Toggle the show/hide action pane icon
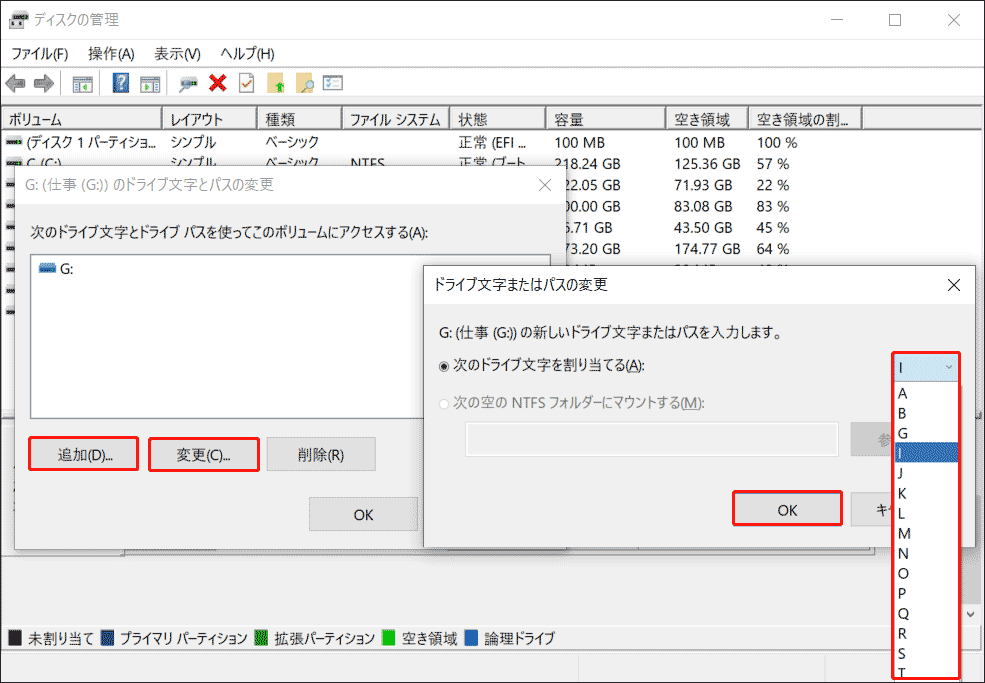This screenshot has height=683, width=985. 150,84
